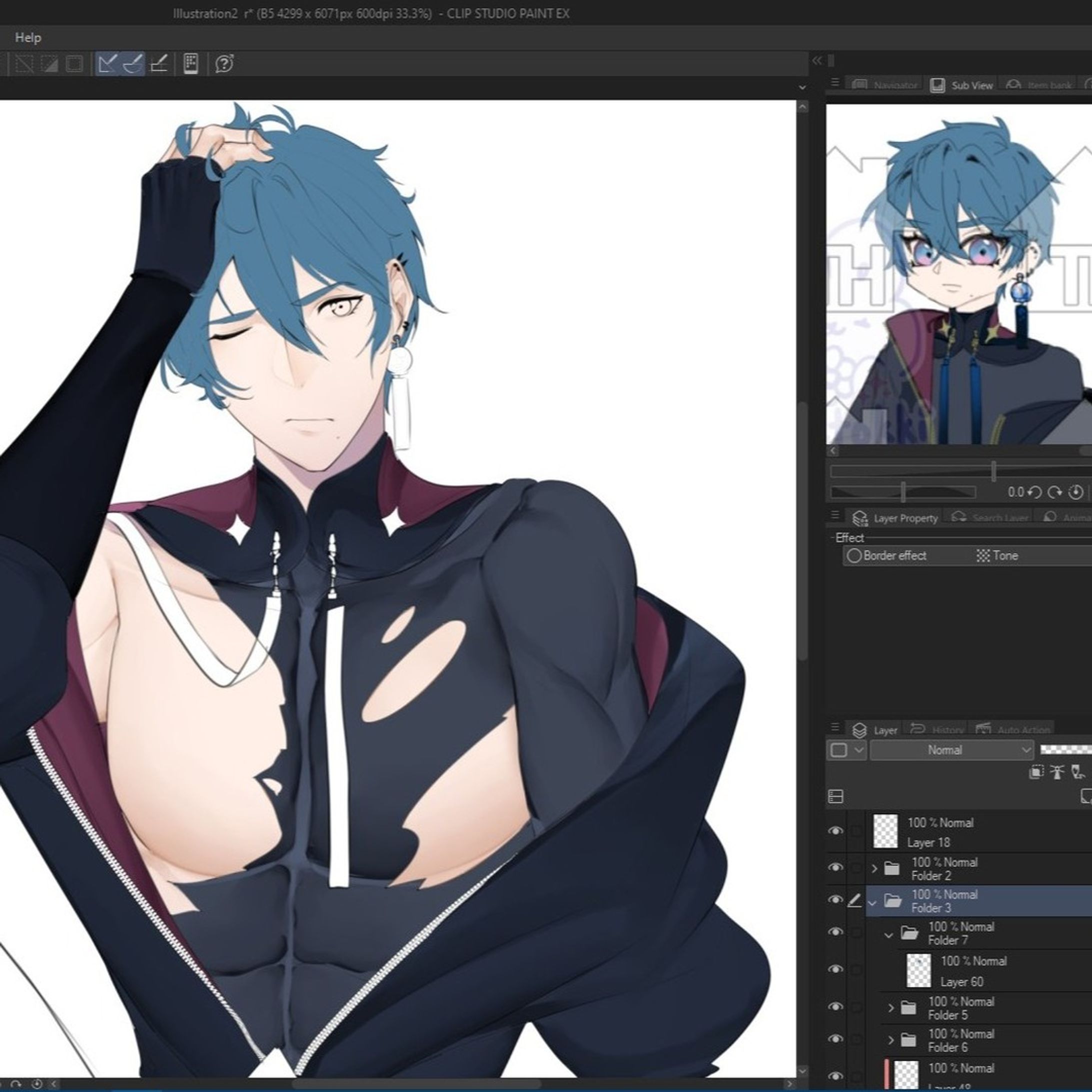
Task: Click the layer palette options menu icon
Action: pos(835,727)
